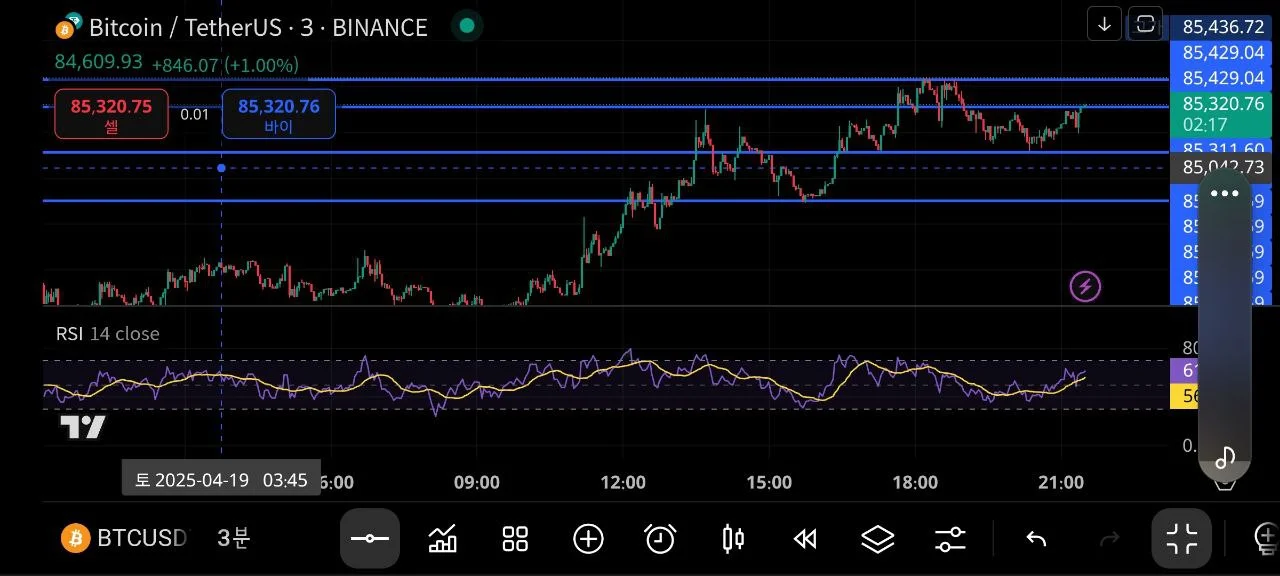
Task: Select the horizontal line drawing tool
Action: click(x=370, y=539)
